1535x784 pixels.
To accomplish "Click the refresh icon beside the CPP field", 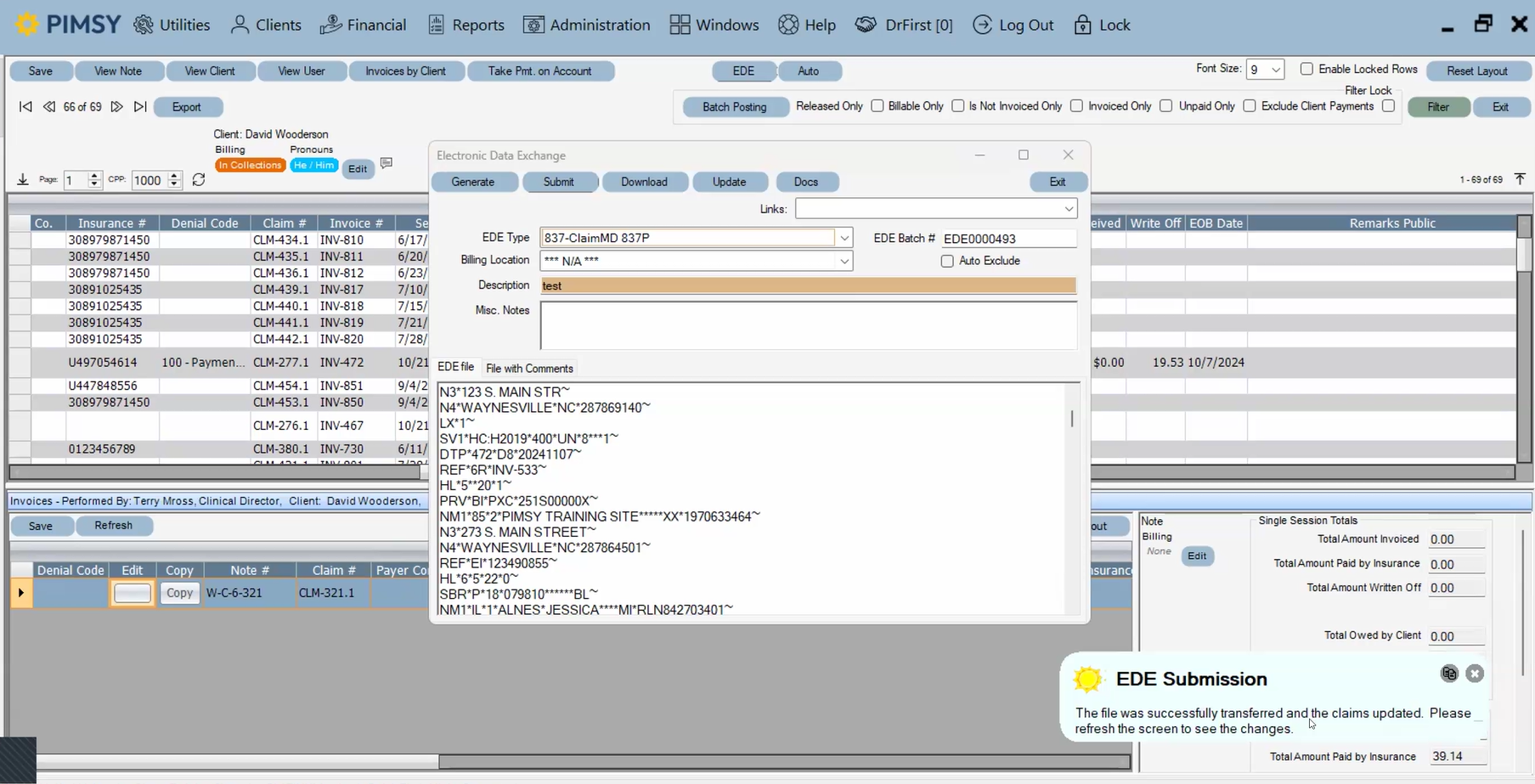I will [x=199, y=179].
